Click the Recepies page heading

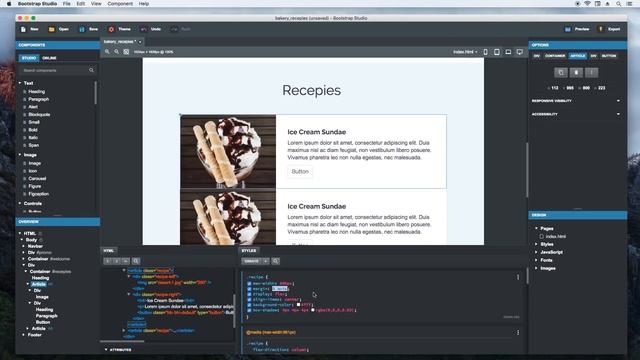(x=311, y=90)
